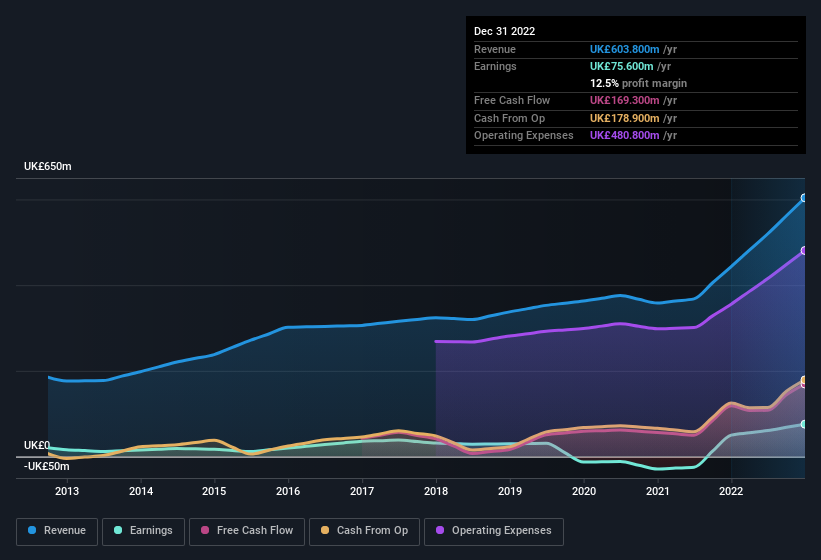Viewport: 821px width, 560px height.
Task: Click the 2016 x-axis label
Action: (x=288, y=491)
